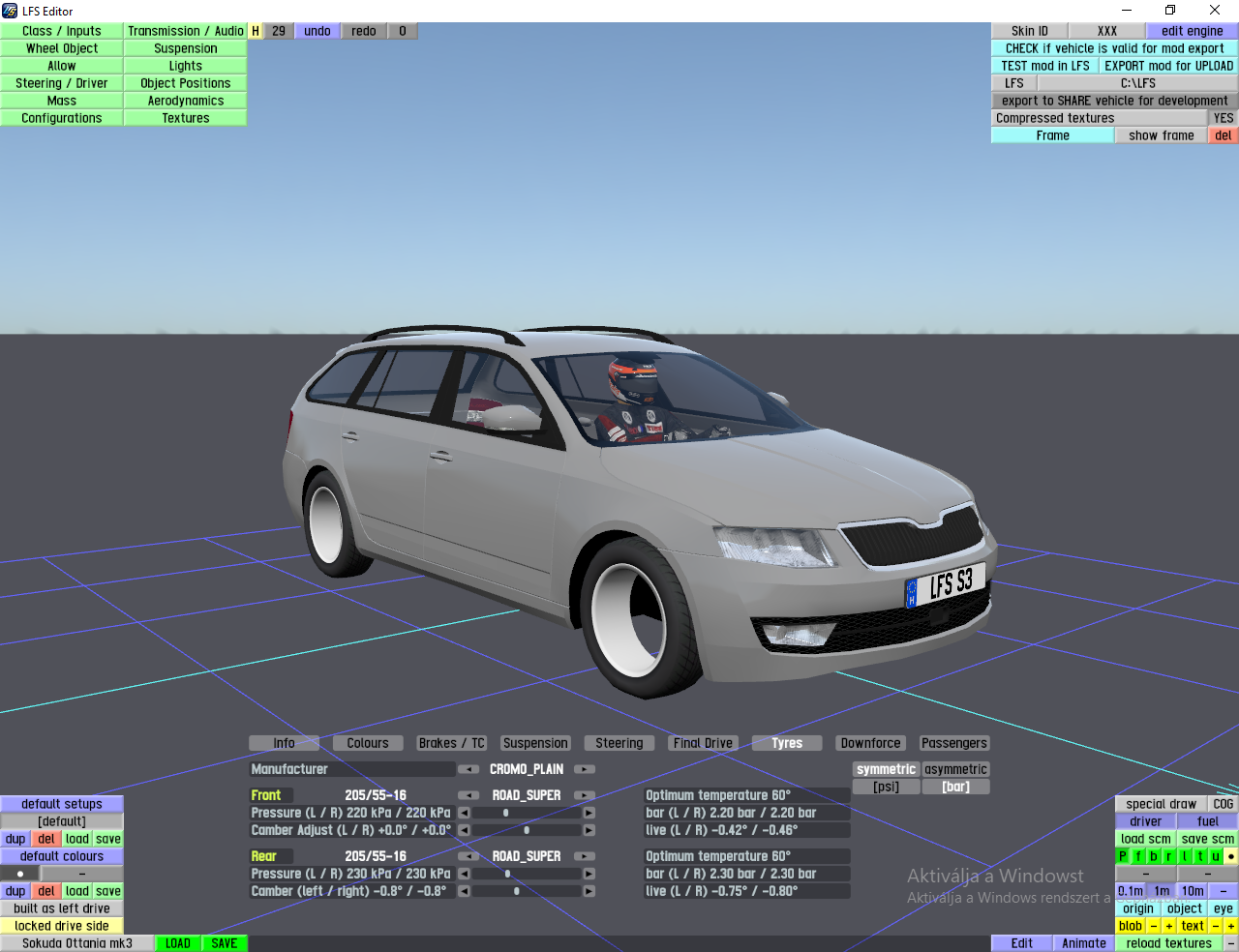Decrease rear tyre pressure with left arrow
1239x952 pixels.
[x=465, y=874]
